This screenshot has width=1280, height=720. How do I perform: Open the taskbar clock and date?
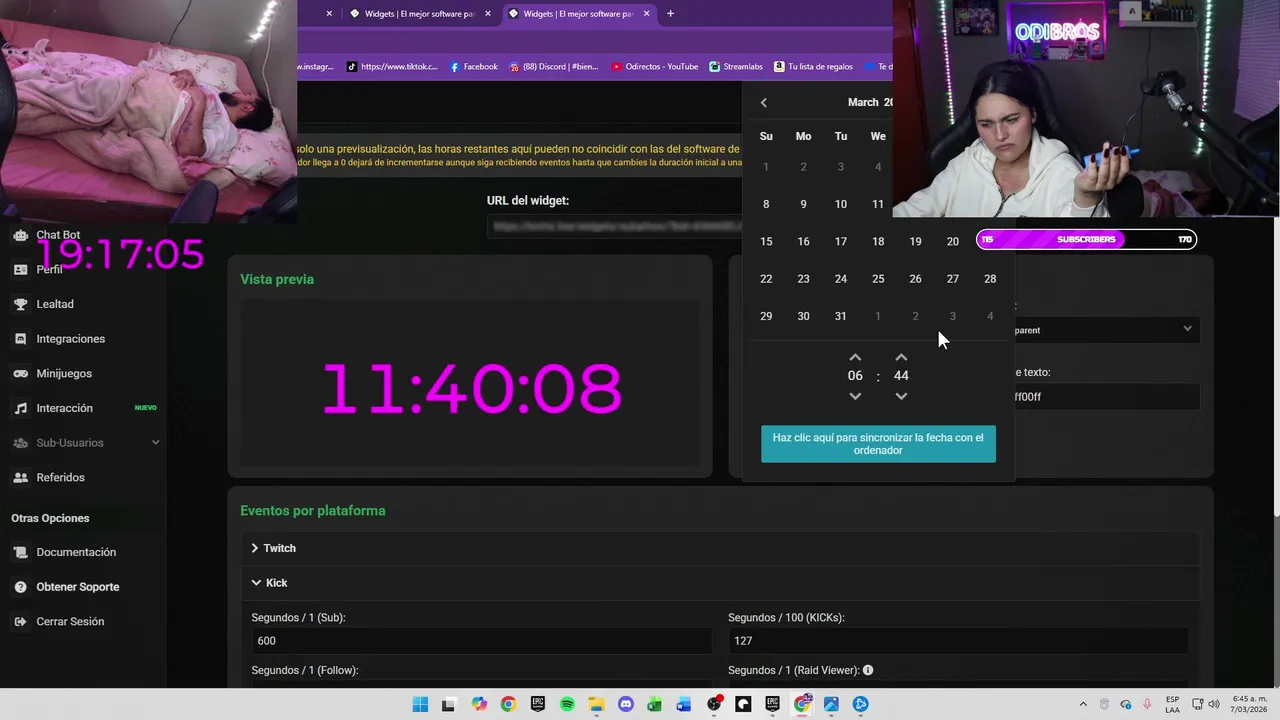(1248, 704)
